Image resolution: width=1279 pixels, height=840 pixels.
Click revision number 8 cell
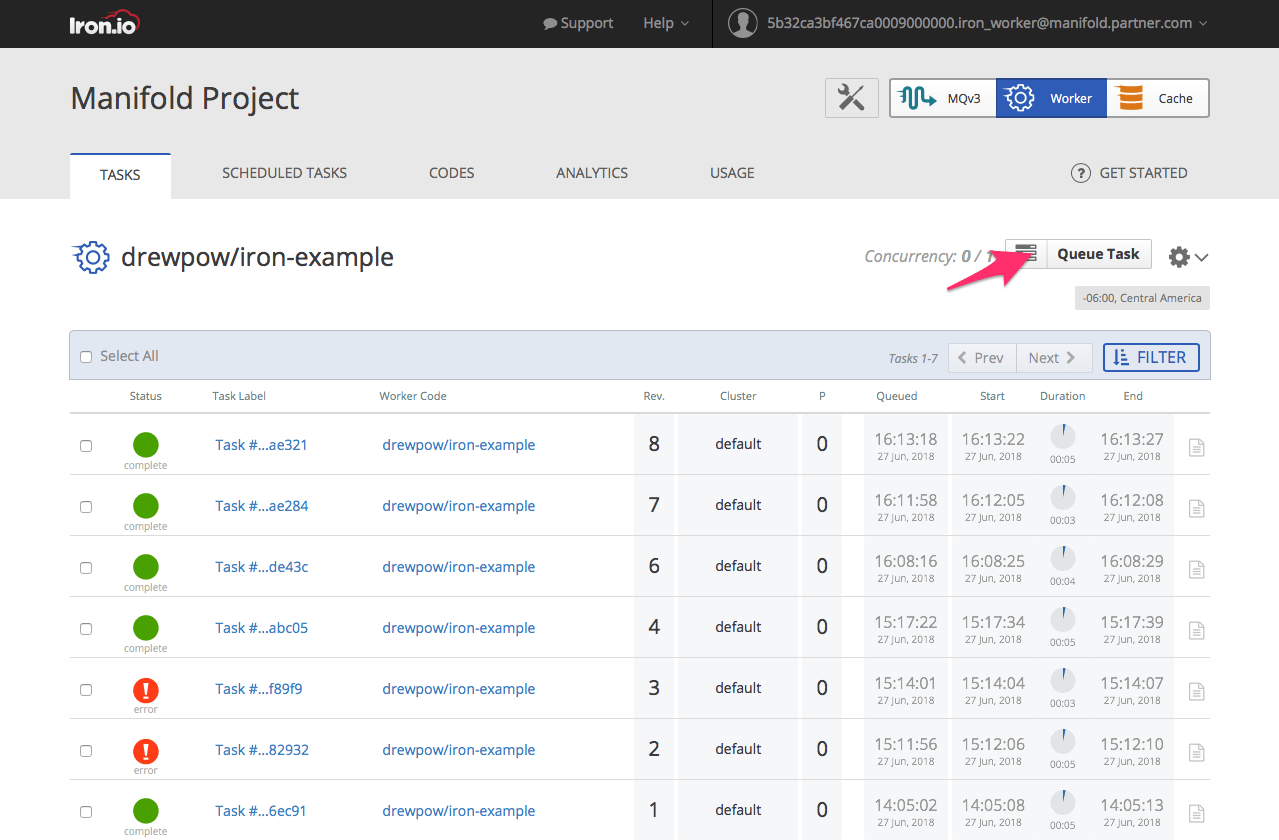click(x=654, y=444)
